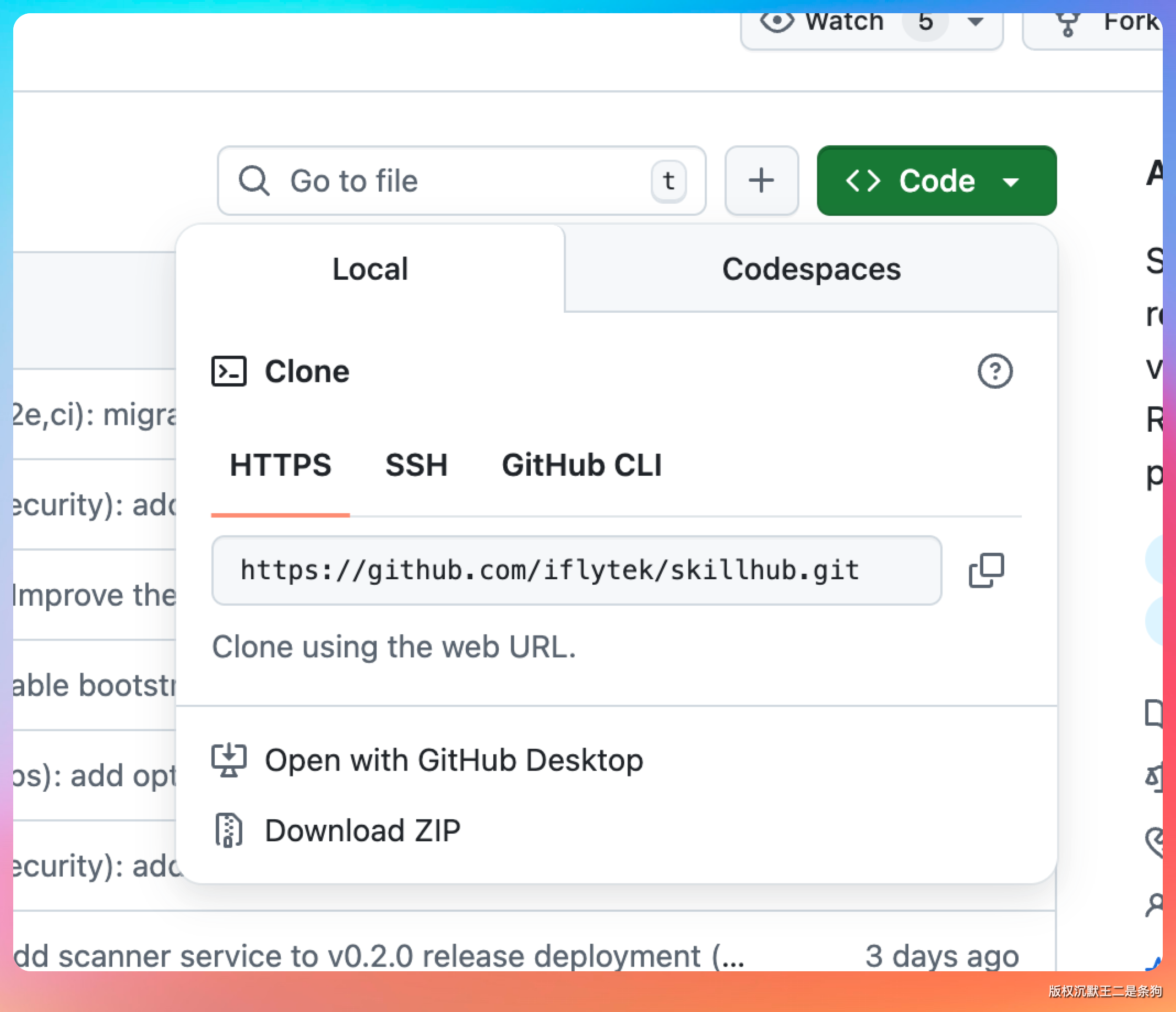
Task: Click the GitHub Desktop download icon
Action: click(x=228, y=760)
